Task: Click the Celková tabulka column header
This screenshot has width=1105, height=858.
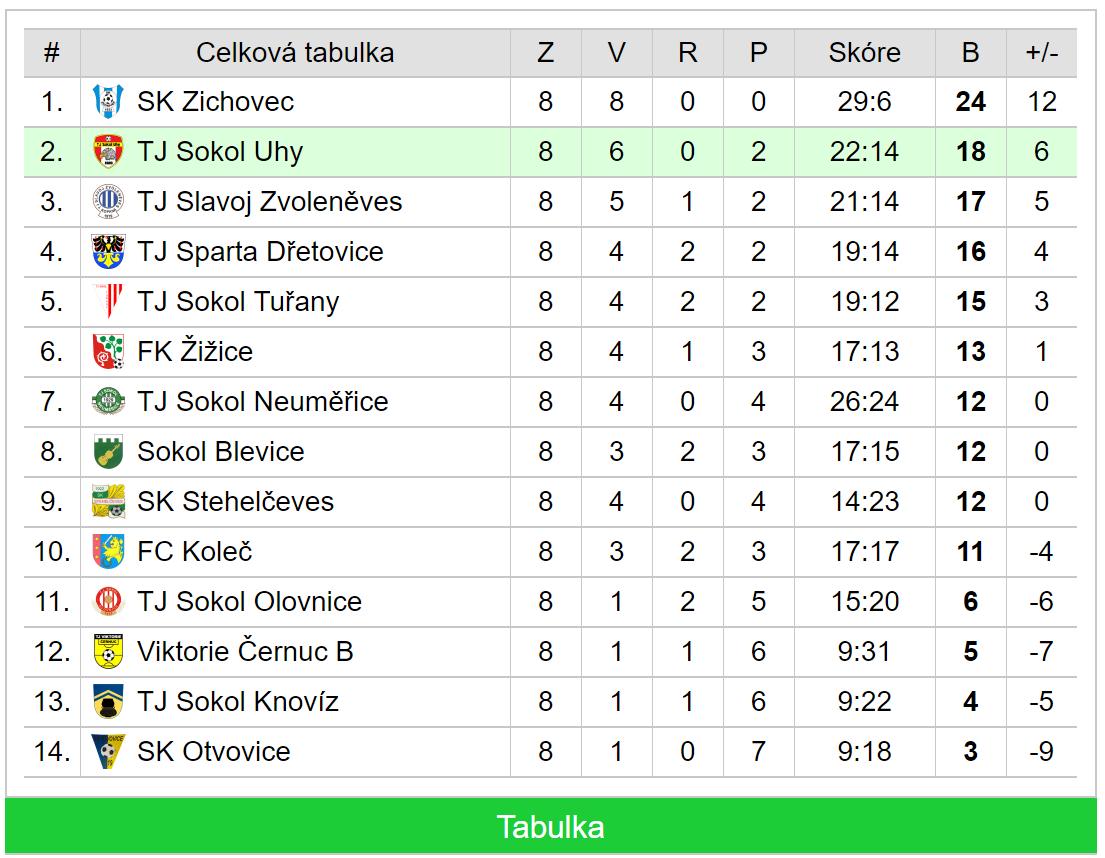Action: tap(295, 53)
